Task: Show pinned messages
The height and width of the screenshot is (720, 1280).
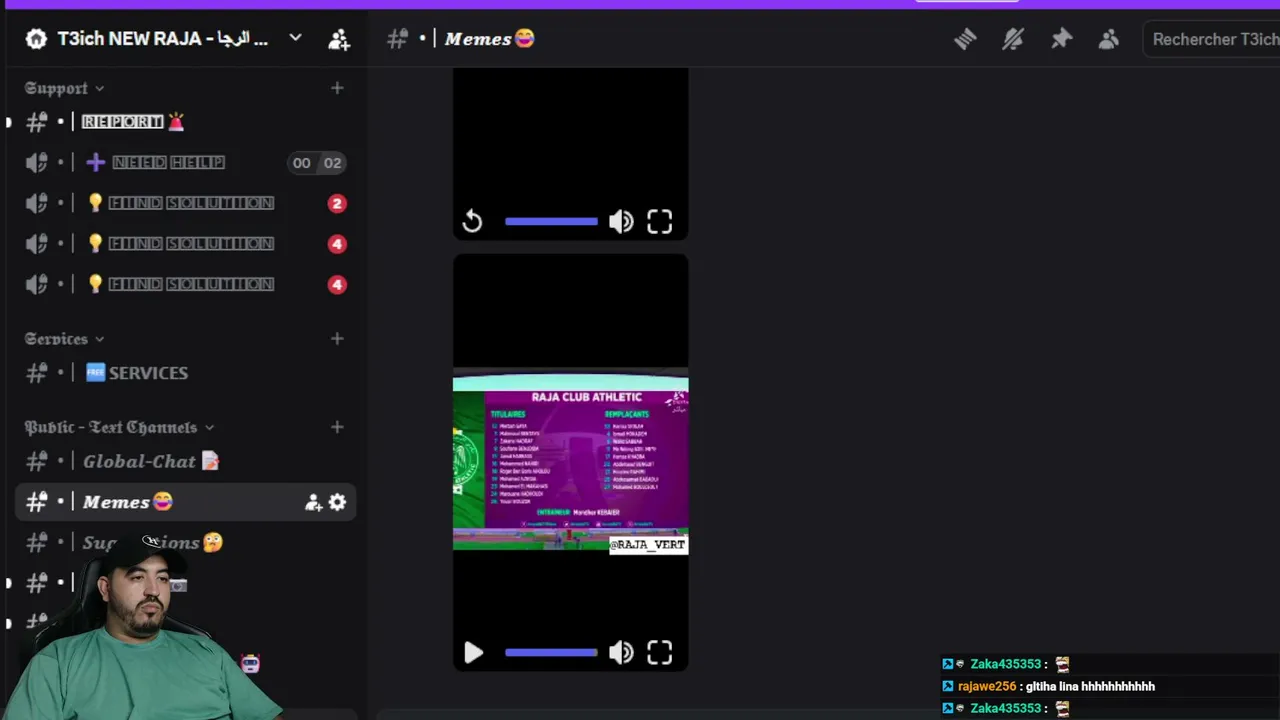Action: (x=1061, y=39)
